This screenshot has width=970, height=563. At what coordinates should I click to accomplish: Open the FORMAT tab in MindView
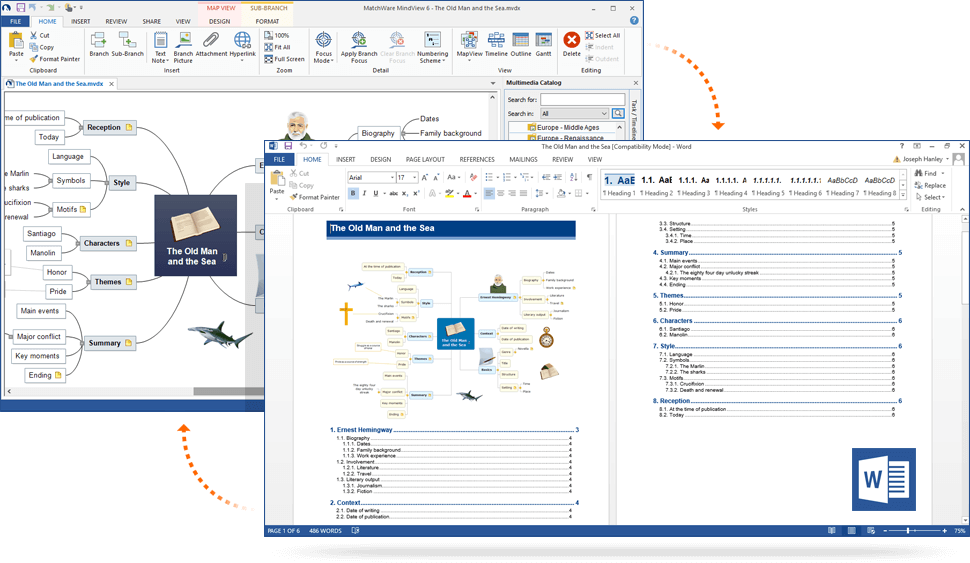[267, 21]
